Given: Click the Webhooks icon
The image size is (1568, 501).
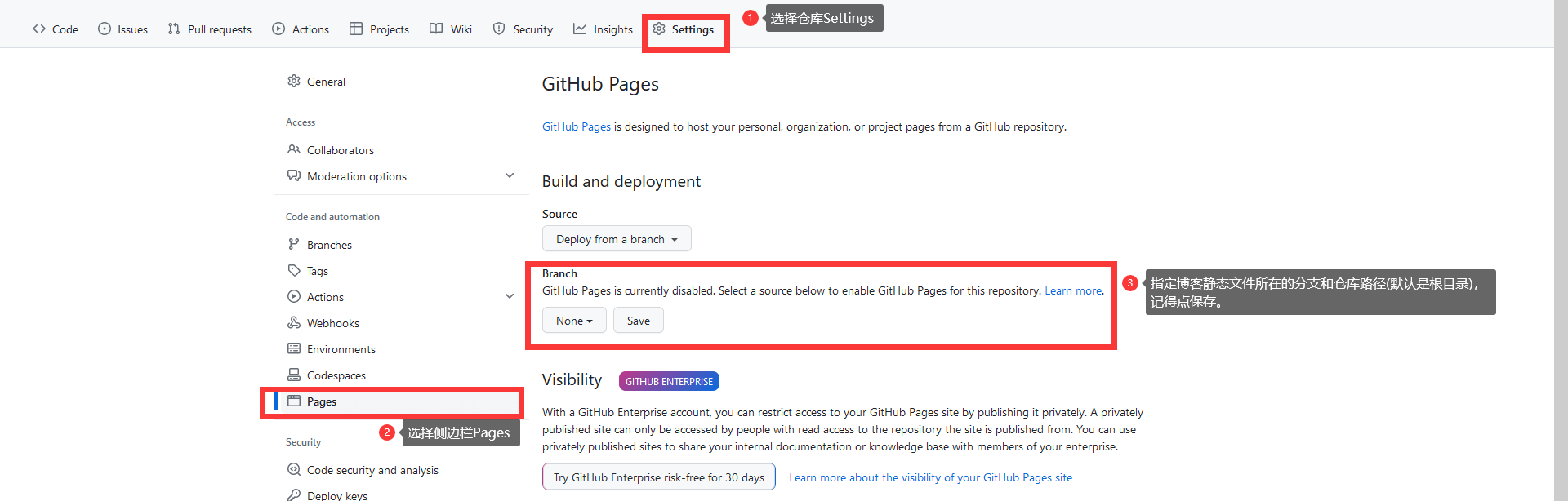Looking at the screenshot, I should 294,322.
